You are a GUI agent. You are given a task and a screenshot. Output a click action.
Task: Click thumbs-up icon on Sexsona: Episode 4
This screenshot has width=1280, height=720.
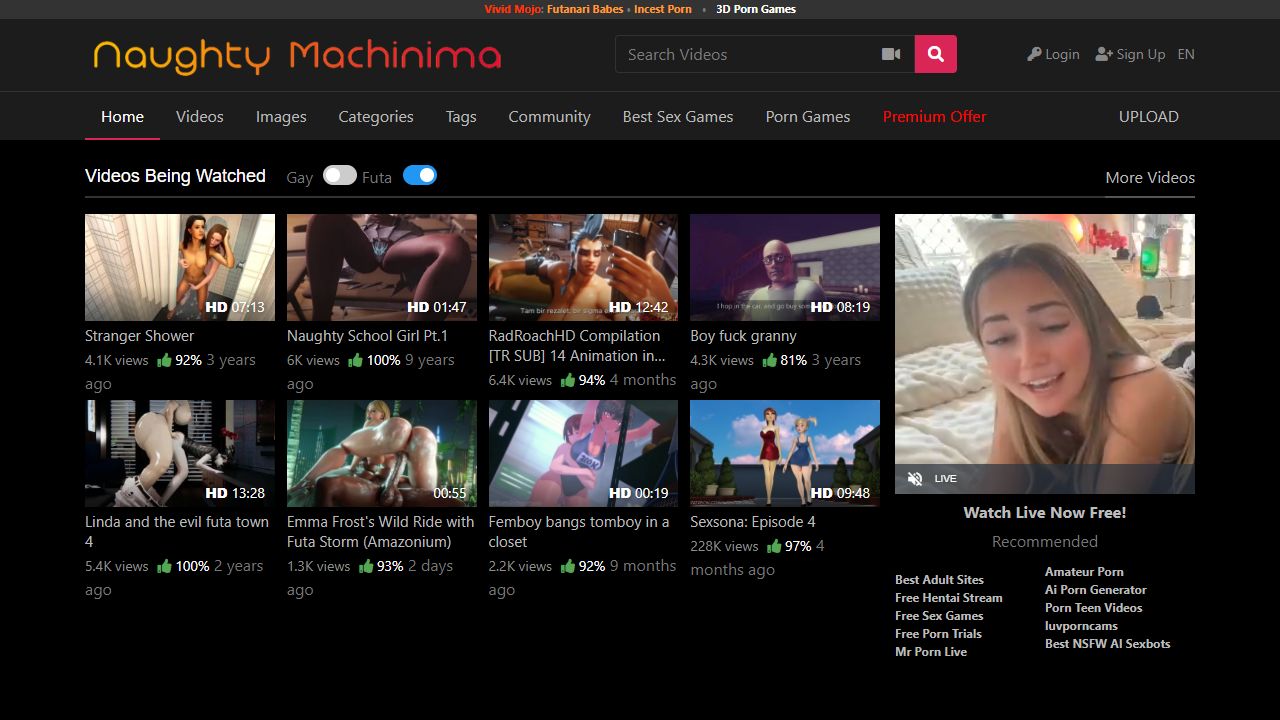point(774,546)
